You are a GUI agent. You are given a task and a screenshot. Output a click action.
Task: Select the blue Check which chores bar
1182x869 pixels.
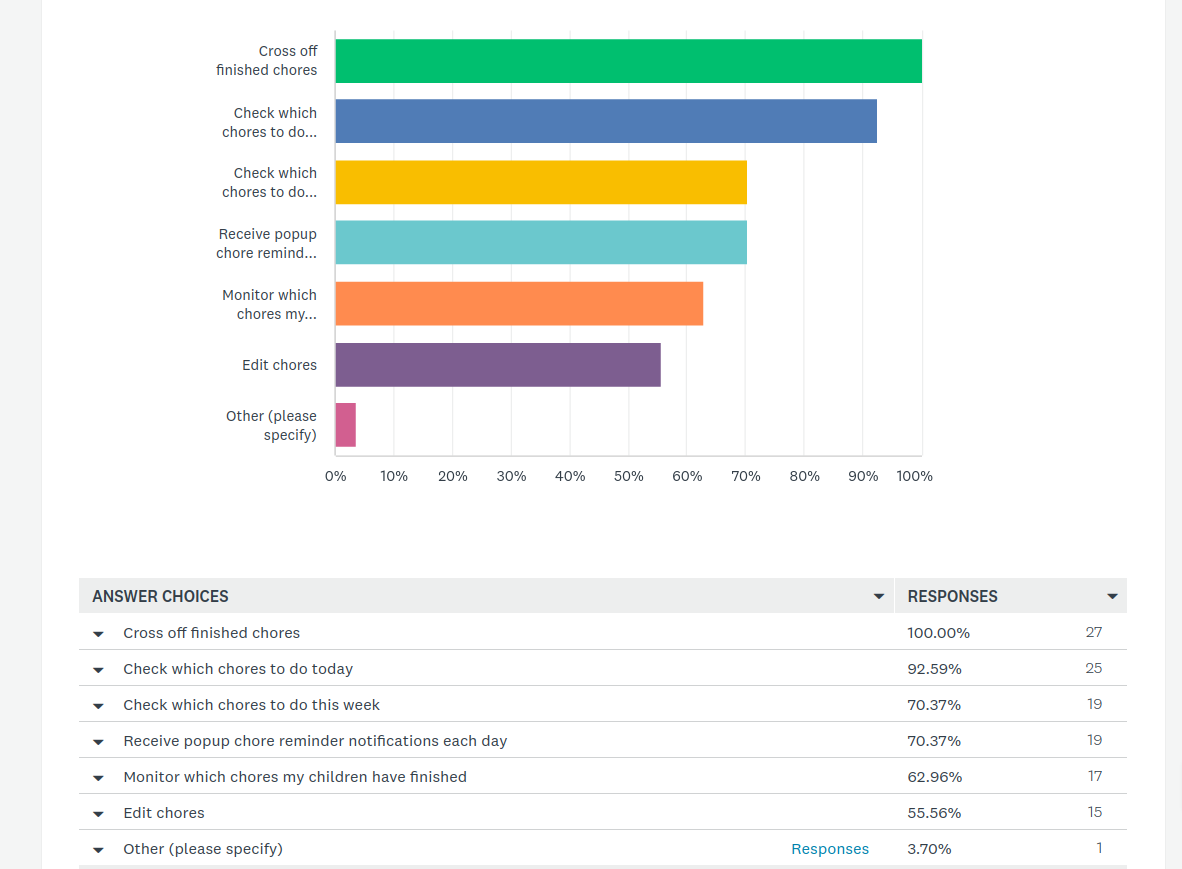pos(606,121)
